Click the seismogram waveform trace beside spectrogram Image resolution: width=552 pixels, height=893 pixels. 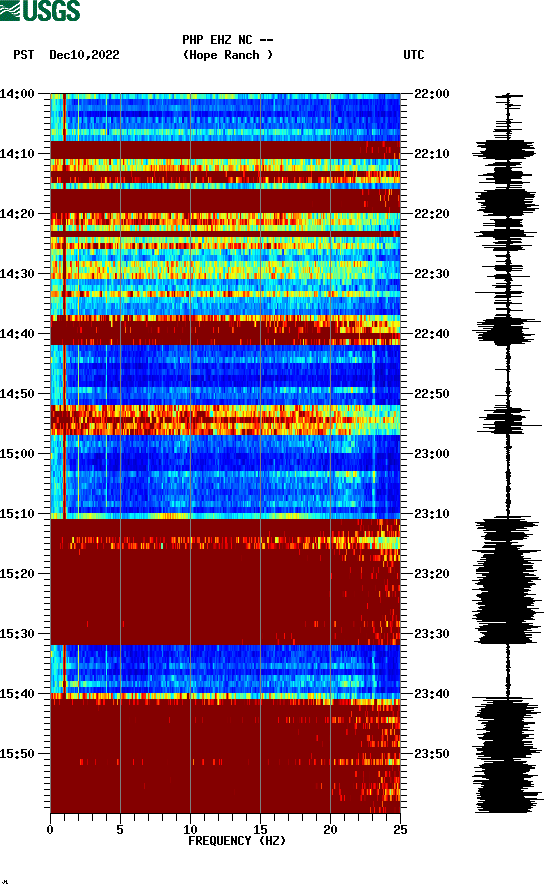pyautogui.click(x=507, y=453)
